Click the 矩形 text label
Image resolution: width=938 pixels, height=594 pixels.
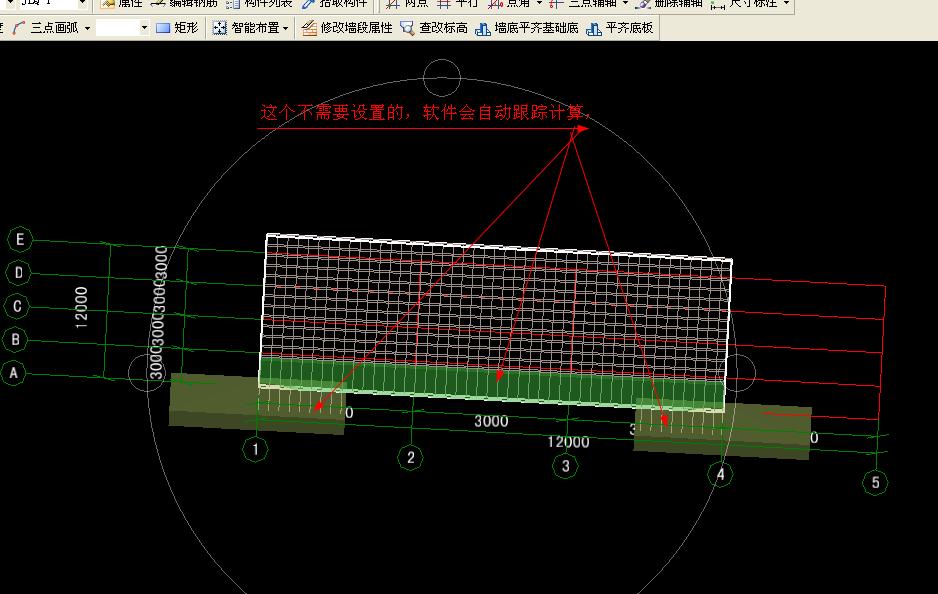point(186,28)
